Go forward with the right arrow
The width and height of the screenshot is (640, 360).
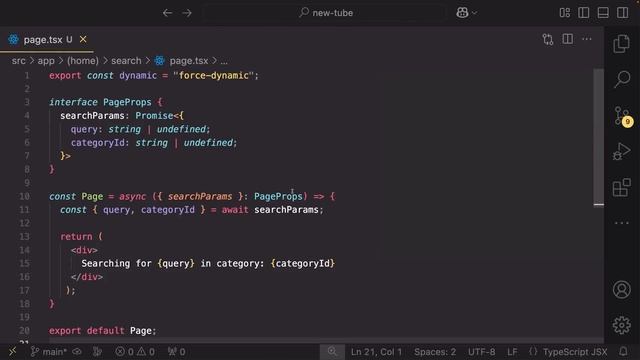(187, 13)
